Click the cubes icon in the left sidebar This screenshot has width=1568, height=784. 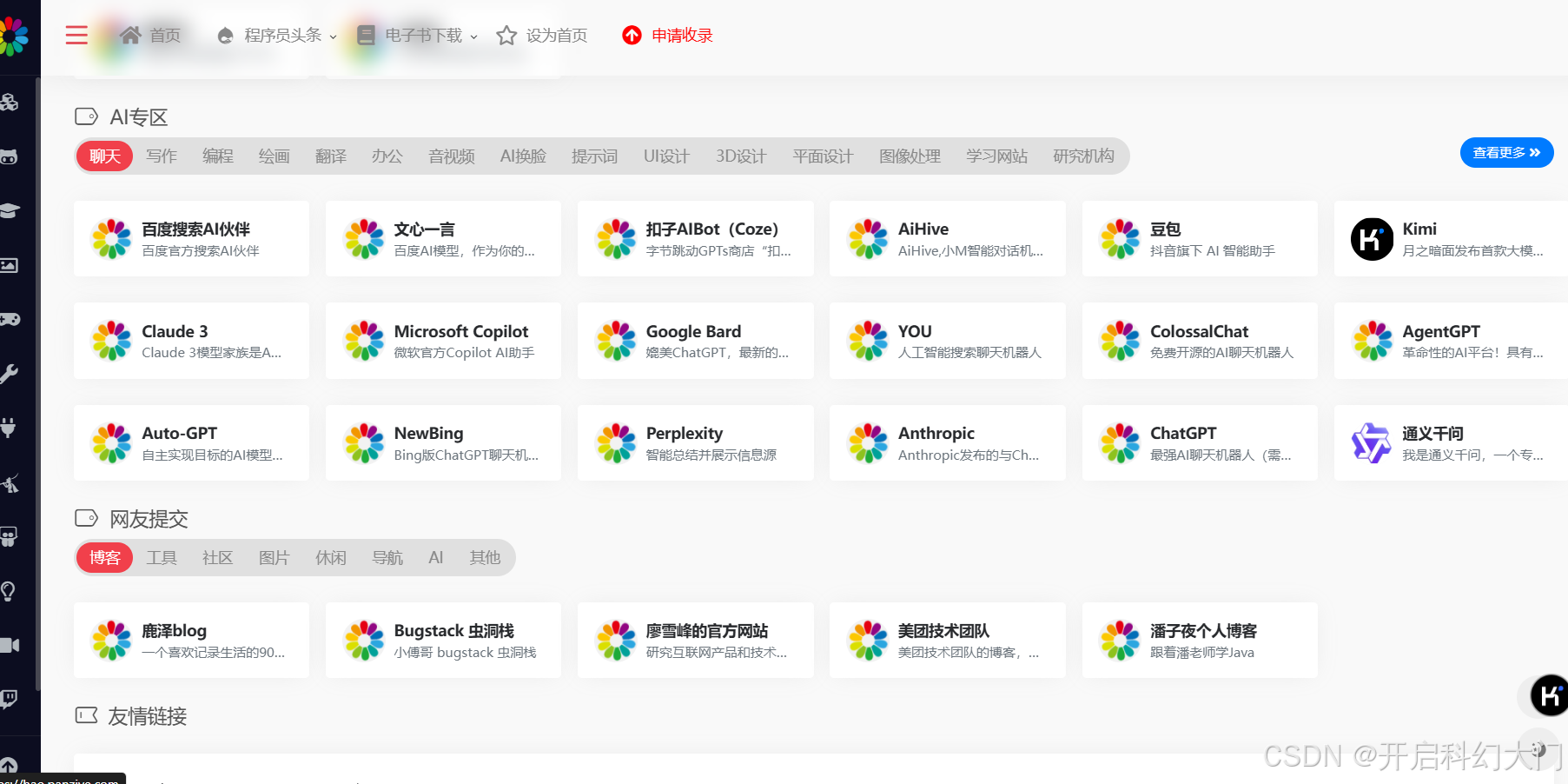pyautogui.click(x=9, y=103)
